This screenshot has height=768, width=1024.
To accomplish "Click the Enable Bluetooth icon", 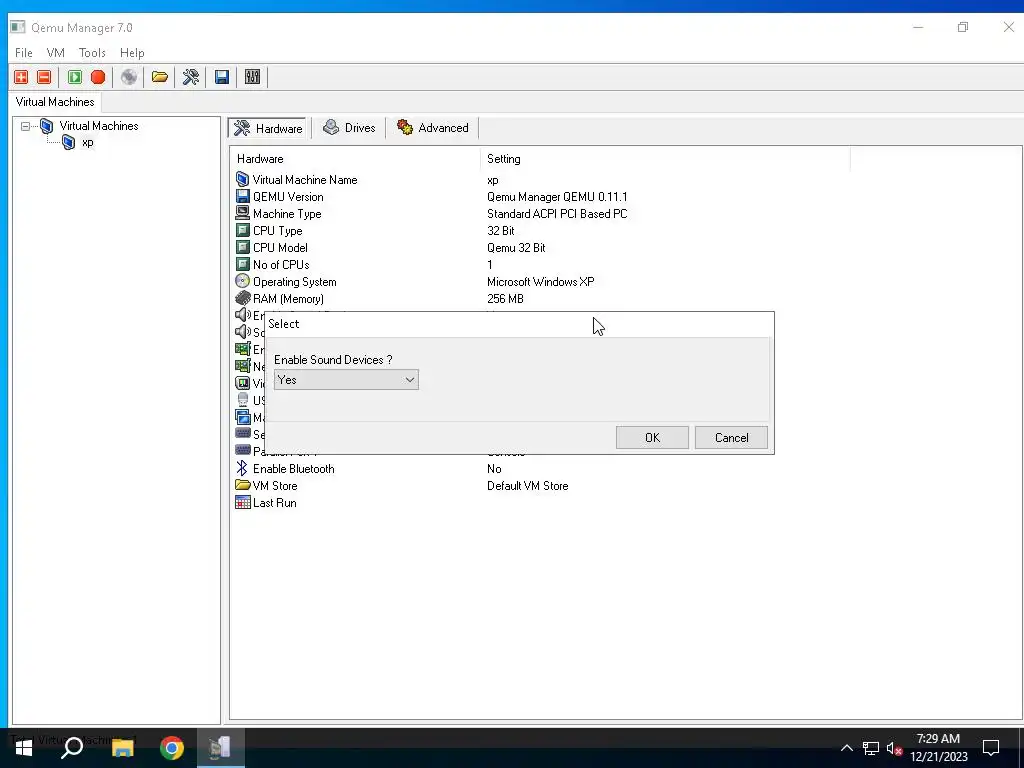I will (242, 468).
